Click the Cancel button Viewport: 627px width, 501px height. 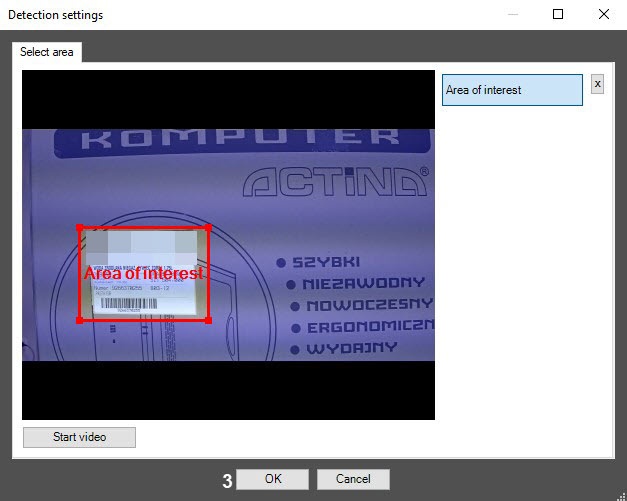[353, 479]
